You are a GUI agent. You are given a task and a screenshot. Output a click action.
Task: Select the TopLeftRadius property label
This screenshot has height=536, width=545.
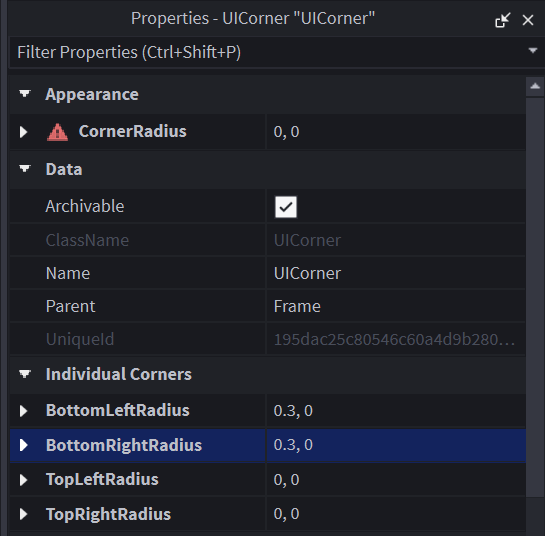pos(102,479)
